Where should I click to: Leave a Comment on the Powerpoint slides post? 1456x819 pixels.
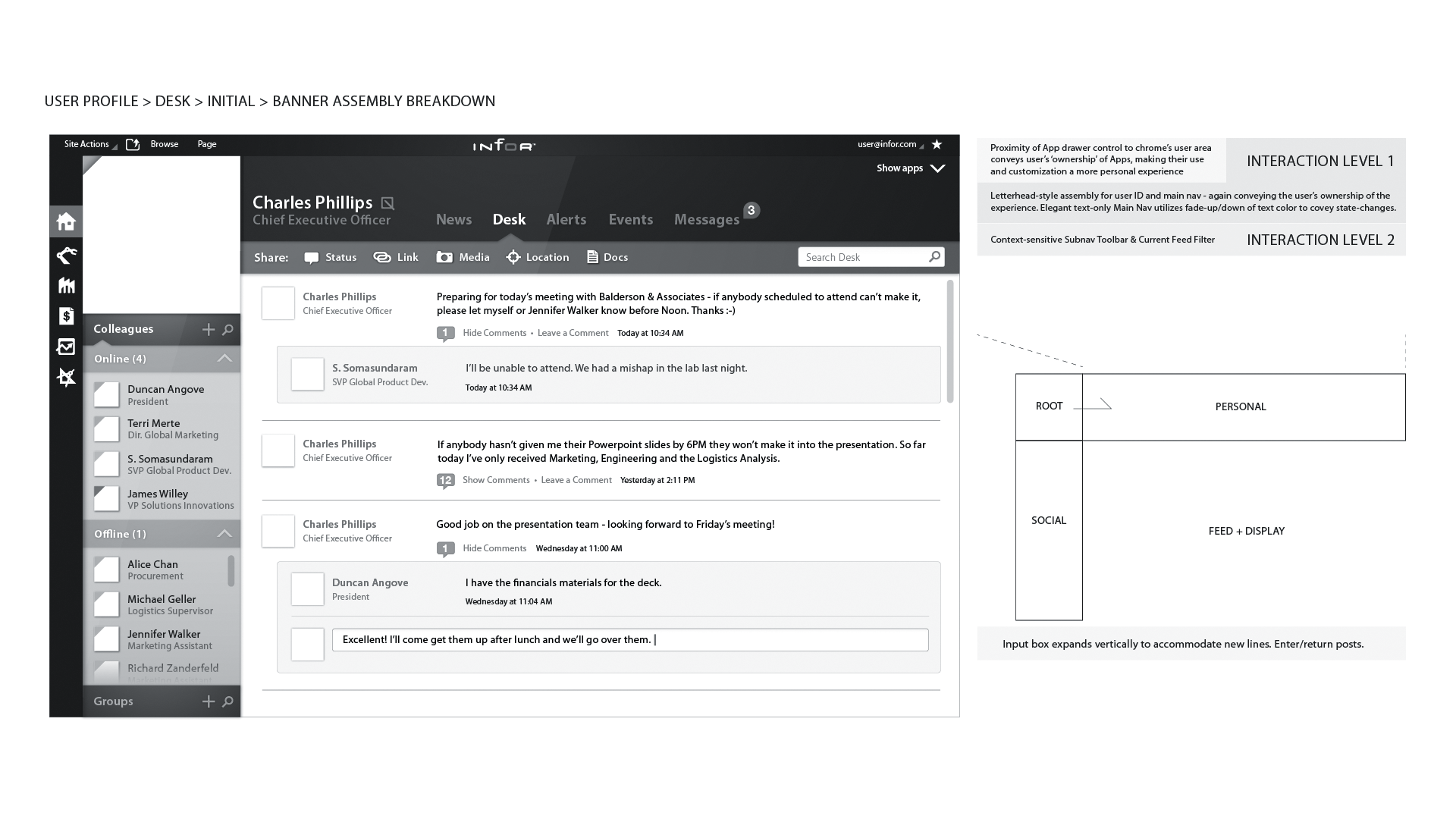576,480
